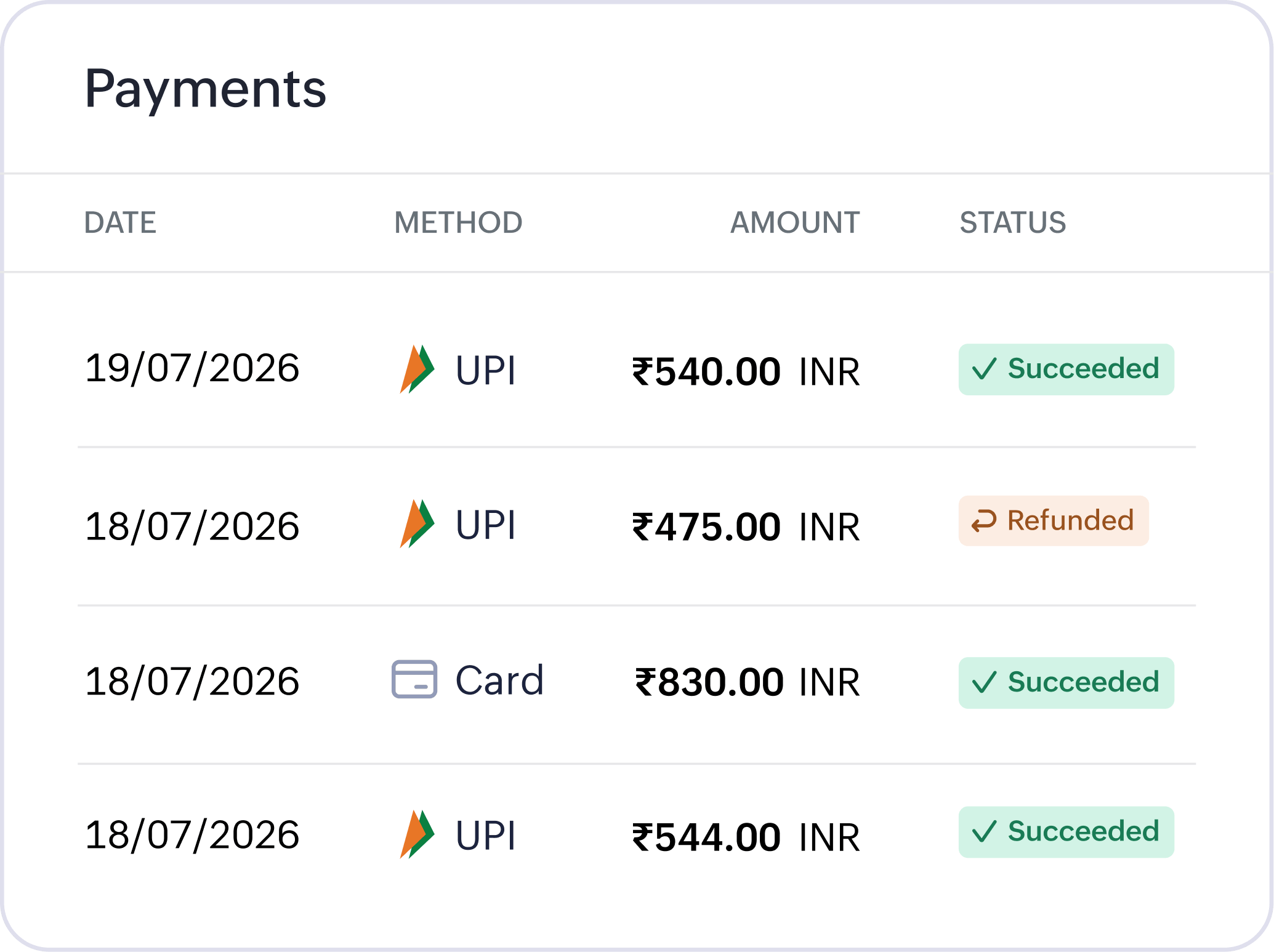Sort by the METHOD column header

[458, 222]
